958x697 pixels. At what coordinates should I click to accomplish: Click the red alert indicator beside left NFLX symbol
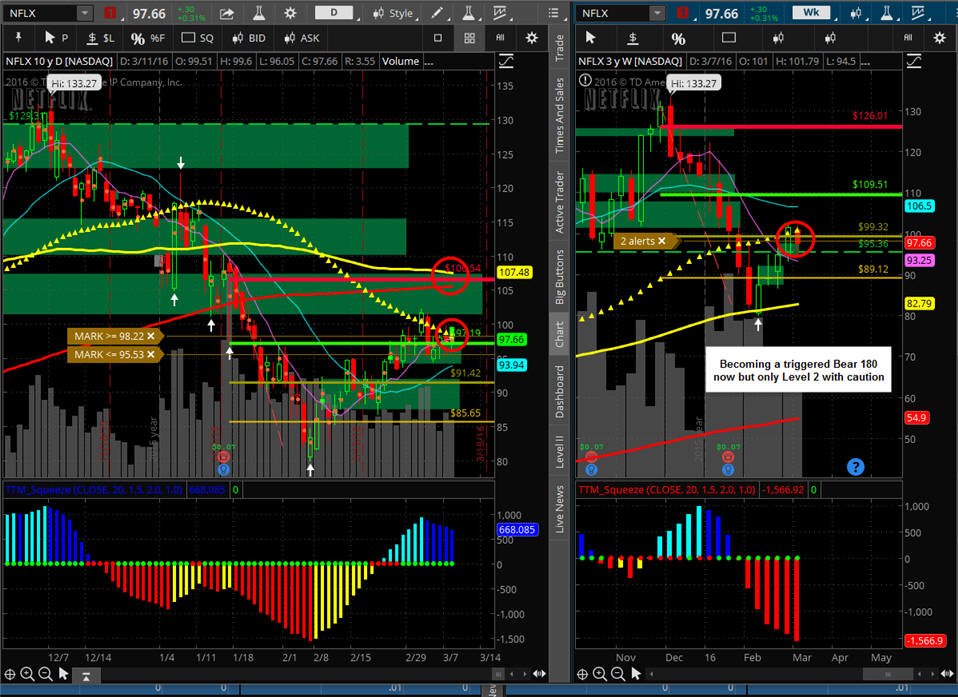[111, 13]
